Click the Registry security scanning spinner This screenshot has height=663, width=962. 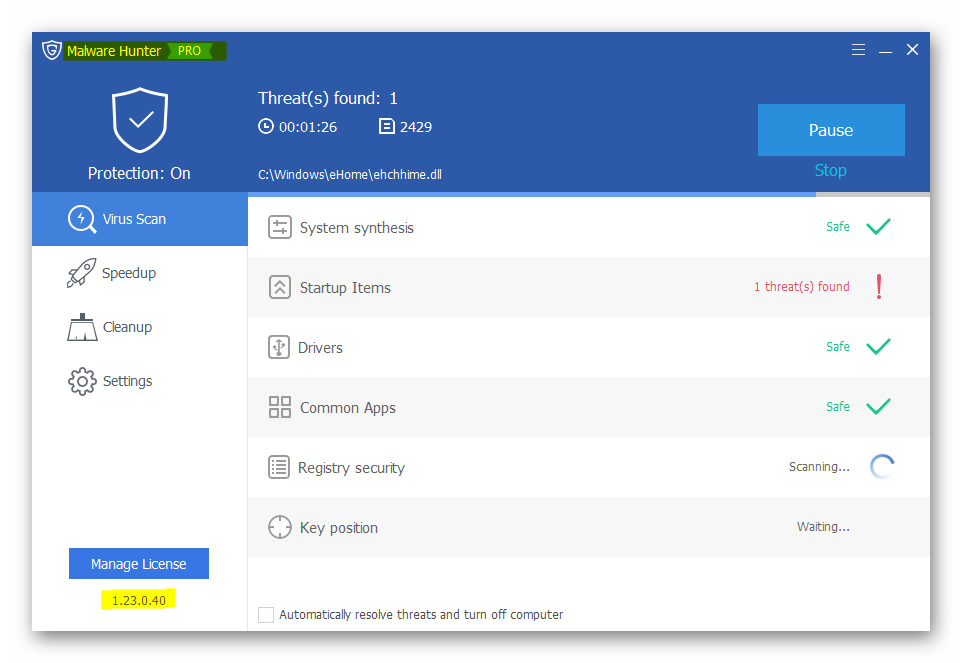tap(882, 467)
